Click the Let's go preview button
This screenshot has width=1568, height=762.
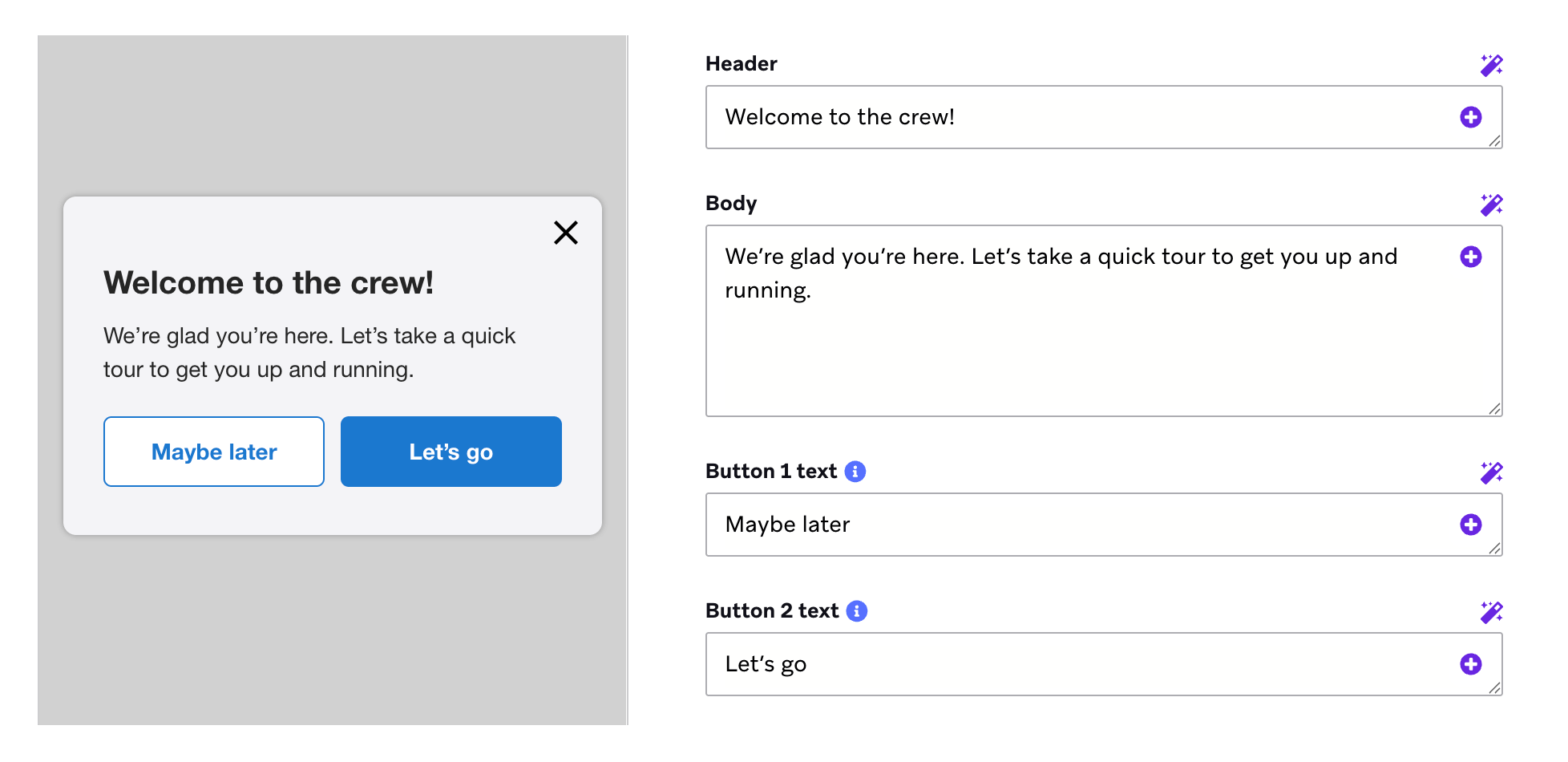point(451,452)
